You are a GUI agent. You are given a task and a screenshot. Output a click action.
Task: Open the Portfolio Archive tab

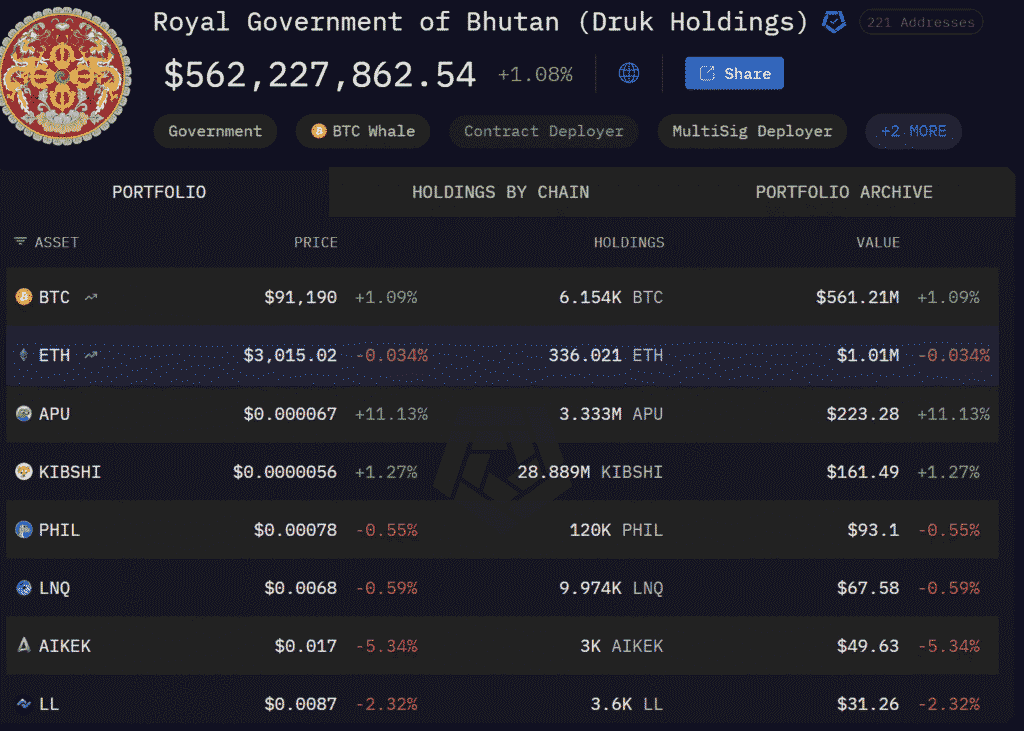pyautogui.click(x=843, y=192)
